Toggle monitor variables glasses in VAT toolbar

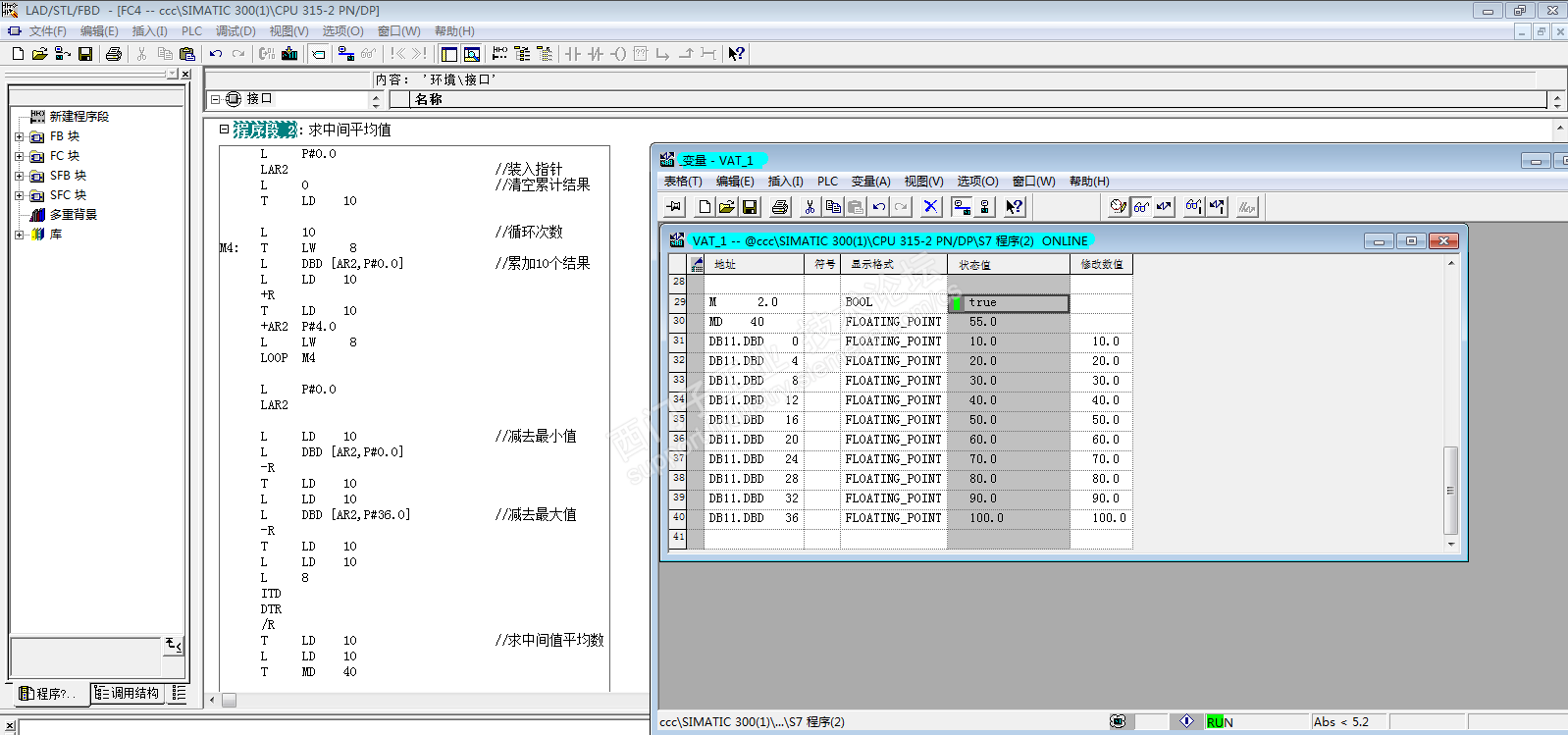1141,206
